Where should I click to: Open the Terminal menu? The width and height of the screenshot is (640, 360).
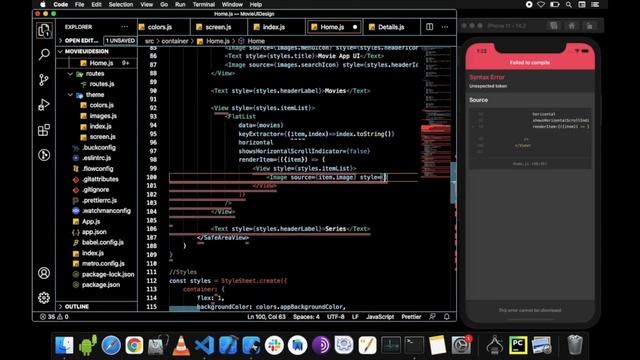[x=204, y=4]
